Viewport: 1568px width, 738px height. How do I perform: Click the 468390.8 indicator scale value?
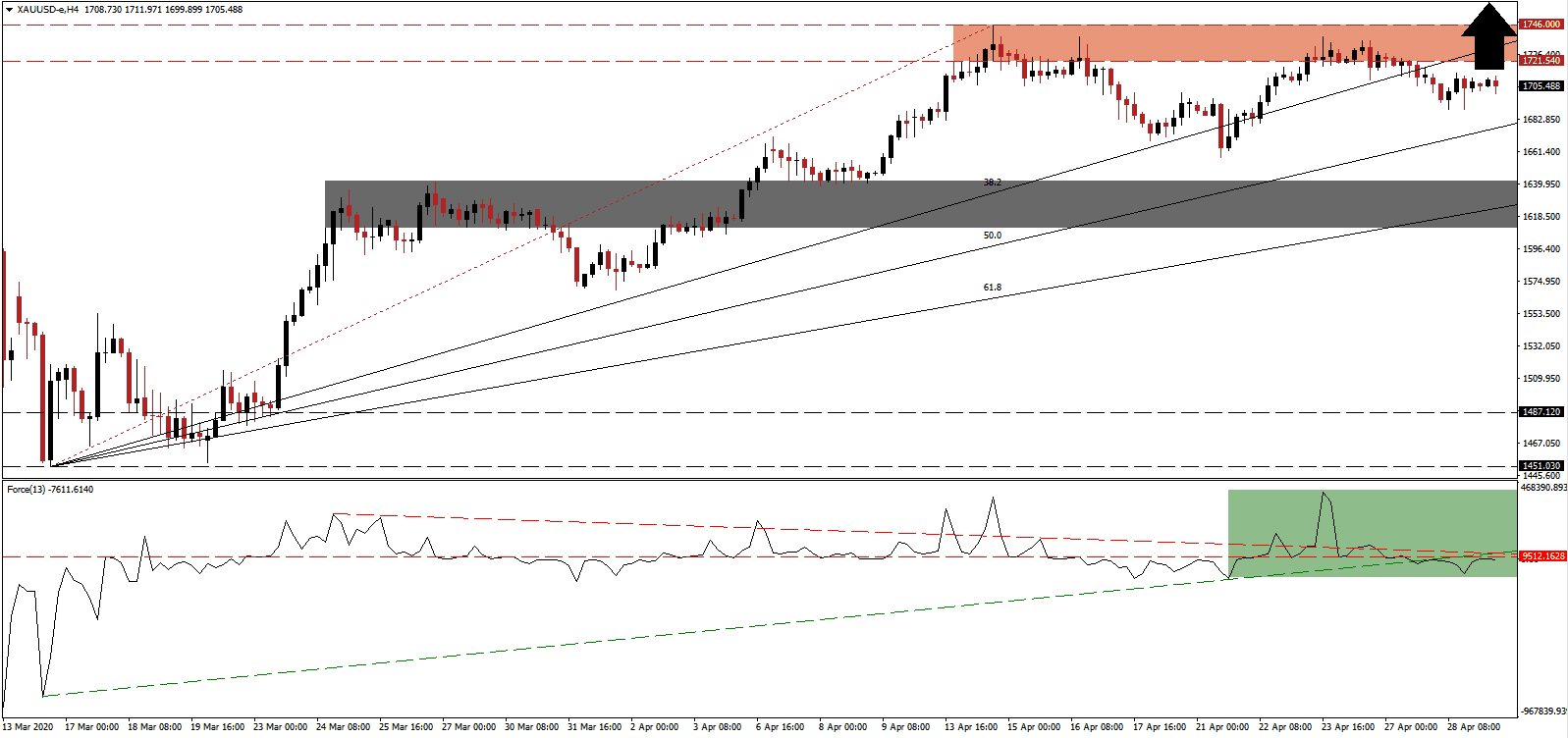[x=1543, y=487]
